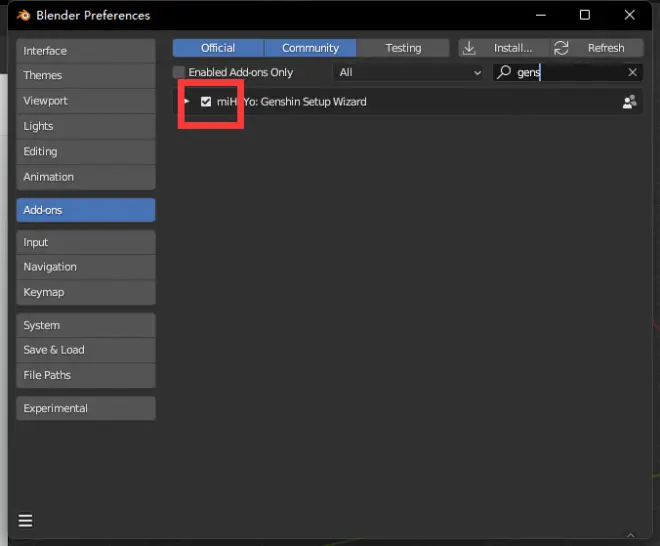Enable the Enabled Add-ons Only checkbox
Image resolution: width=660 pixels, height=546 pixels.
pos(179,72)
